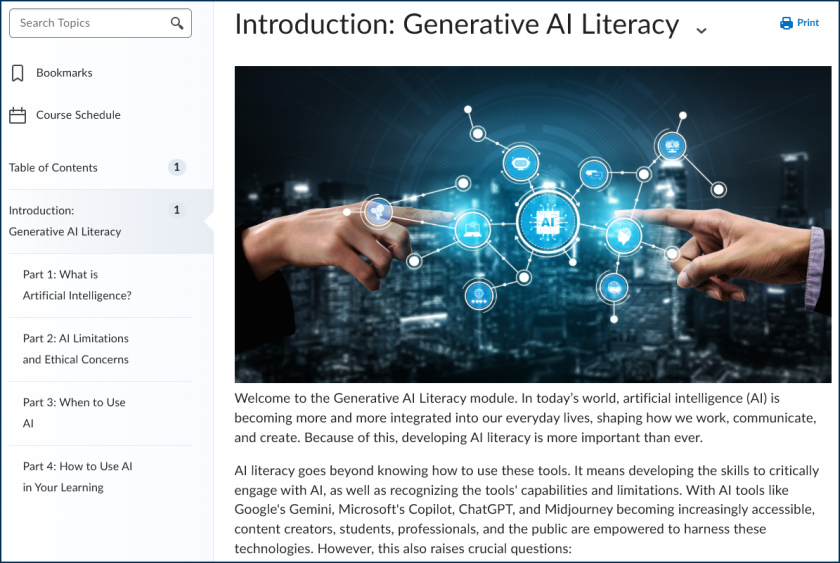
Task: Select Introduction: Generative AI Literacy module
Action: coord(65,221)
